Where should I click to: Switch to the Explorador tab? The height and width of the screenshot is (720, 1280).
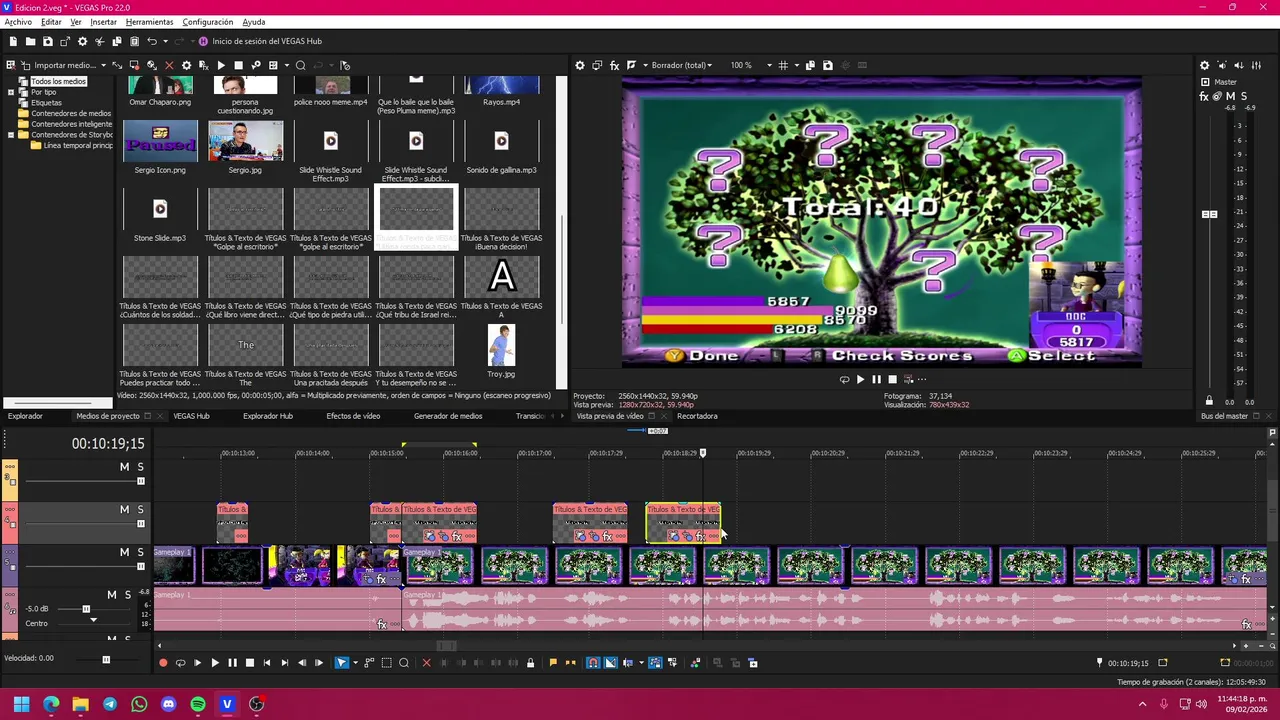[x=25, y=416]
